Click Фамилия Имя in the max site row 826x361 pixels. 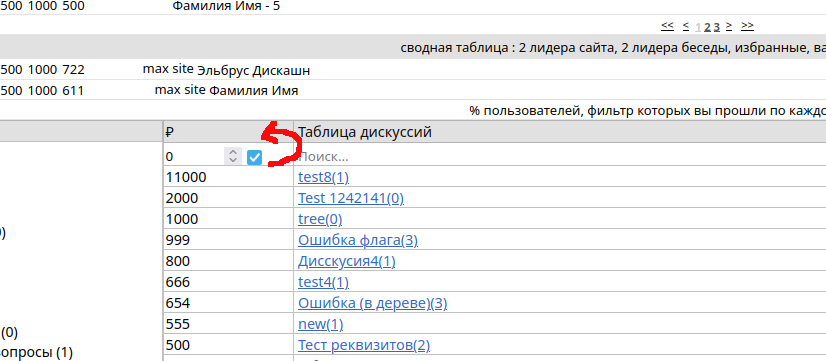254,91
